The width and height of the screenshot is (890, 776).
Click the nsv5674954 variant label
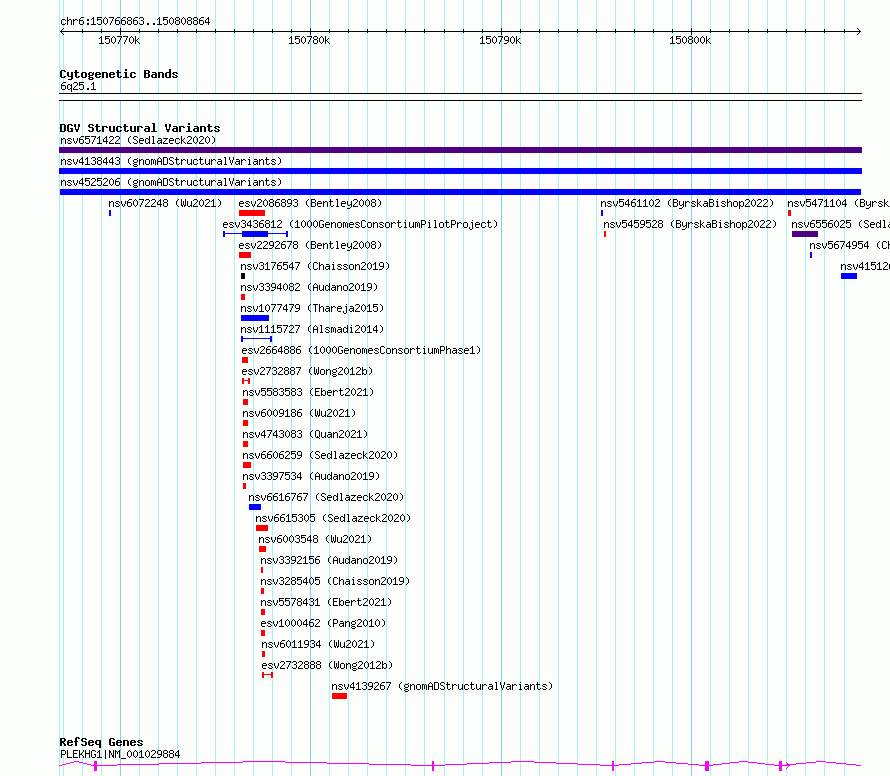click(849, 245)
